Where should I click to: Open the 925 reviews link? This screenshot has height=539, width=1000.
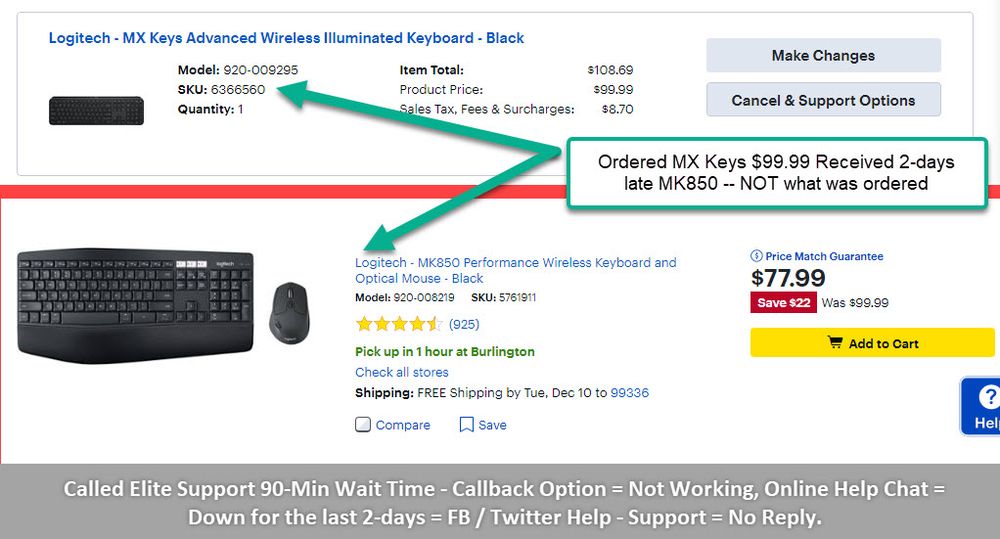tap(464, 324)
